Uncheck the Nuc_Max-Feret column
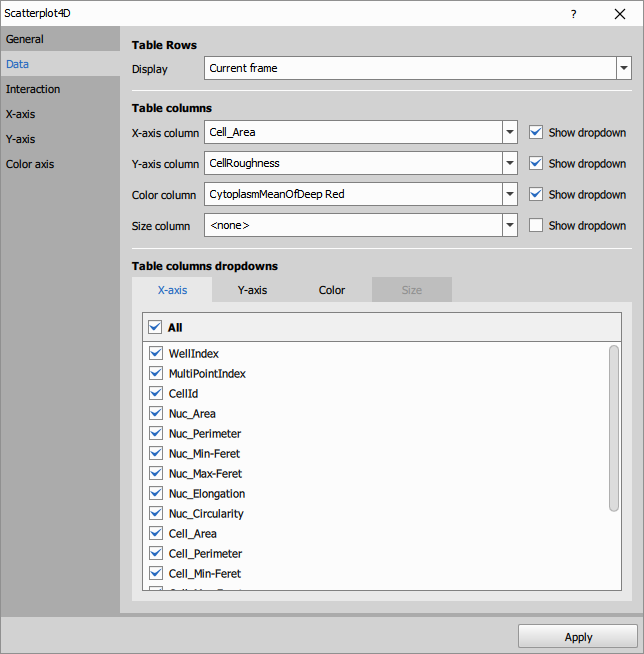This screenshot has width=644, height=654. pos(156,473)
